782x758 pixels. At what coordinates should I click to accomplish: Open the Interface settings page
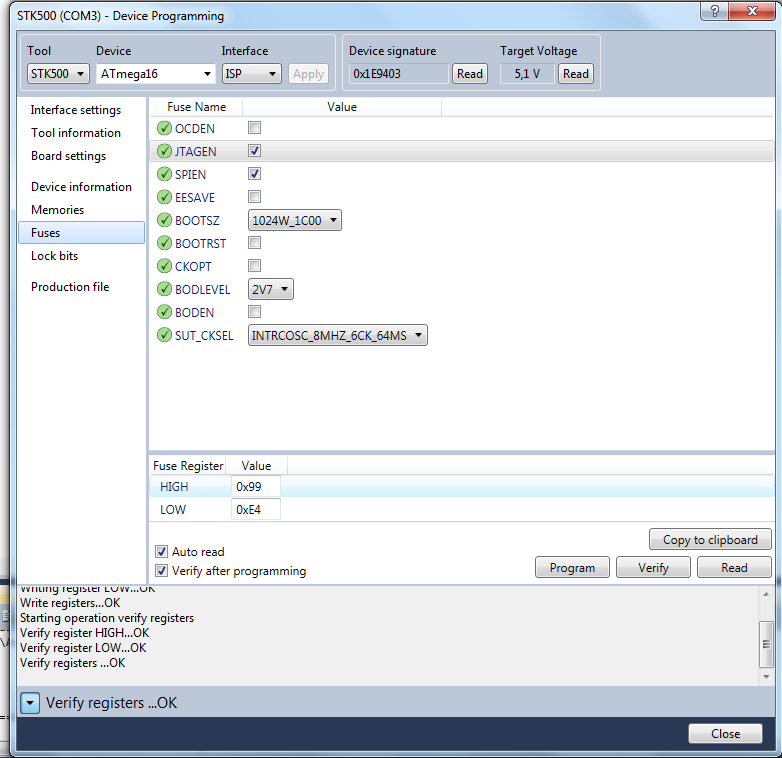pos(76,110)
